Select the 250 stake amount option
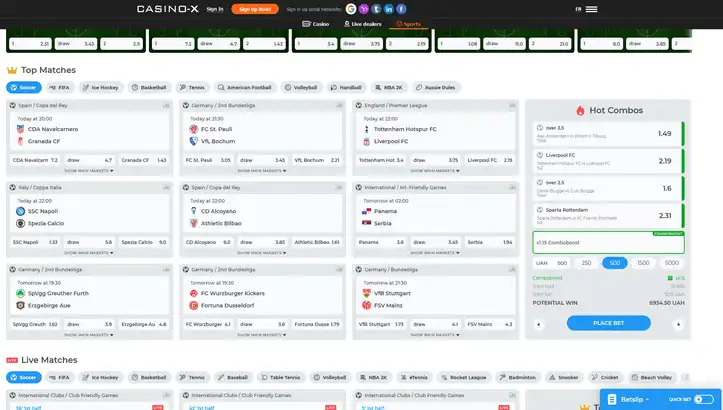This screenshot has width=723, height=410. pos(586,263)
